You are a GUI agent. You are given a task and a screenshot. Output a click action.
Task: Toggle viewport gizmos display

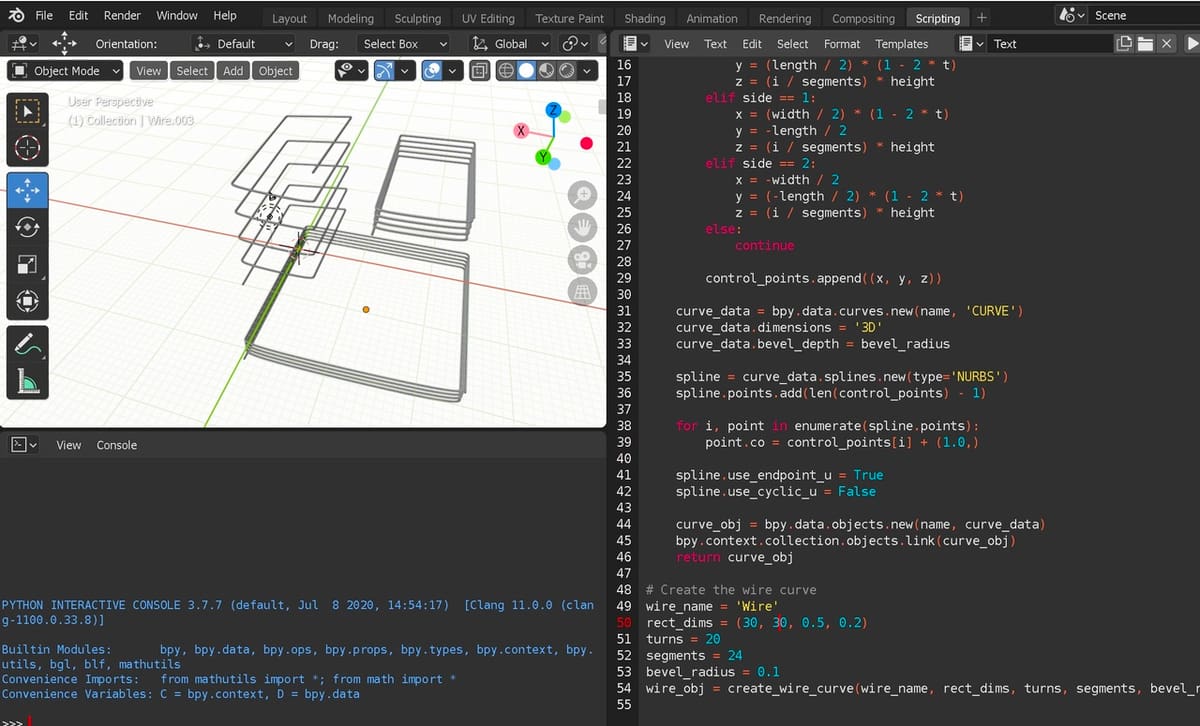[384, 71]
